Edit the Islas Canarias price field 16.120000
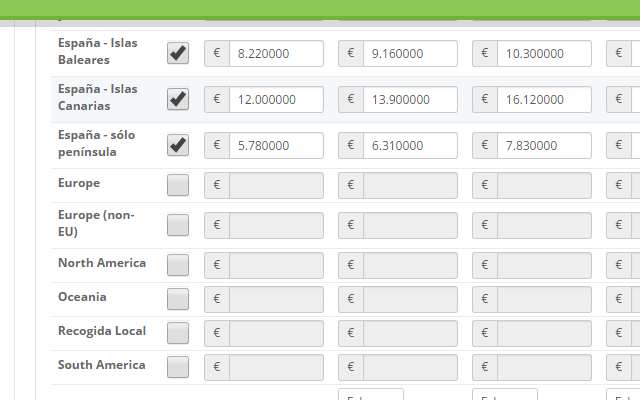 [x=544, y=100]
